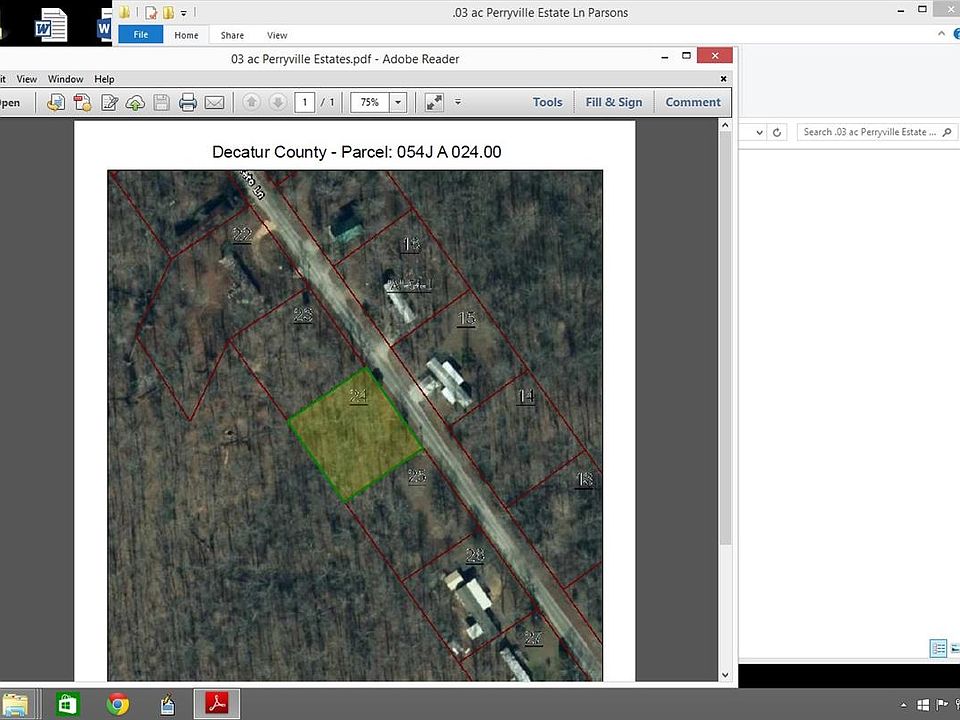Upload the file using the cloud icon
Screen dimensions: 960x720
pos(135,102)
